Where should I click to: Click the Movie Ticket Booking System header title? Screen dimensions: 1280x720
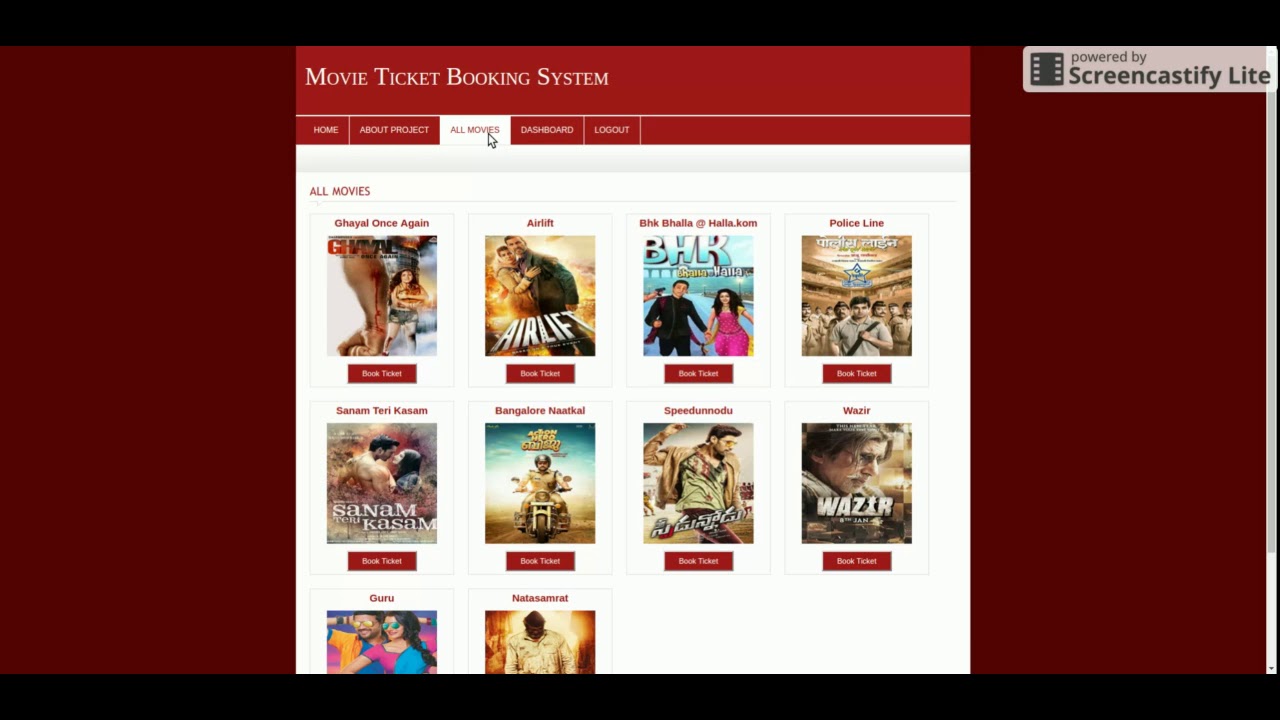457,77
